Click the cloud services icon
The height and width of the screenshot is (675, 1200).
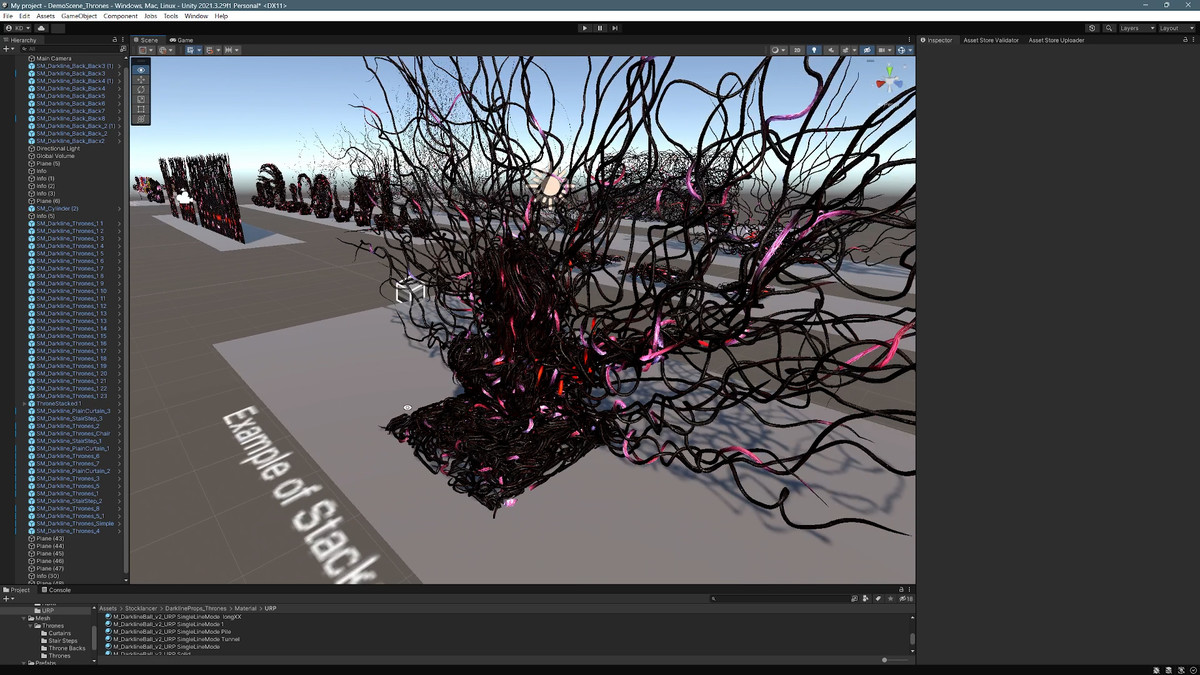(41, 28)
